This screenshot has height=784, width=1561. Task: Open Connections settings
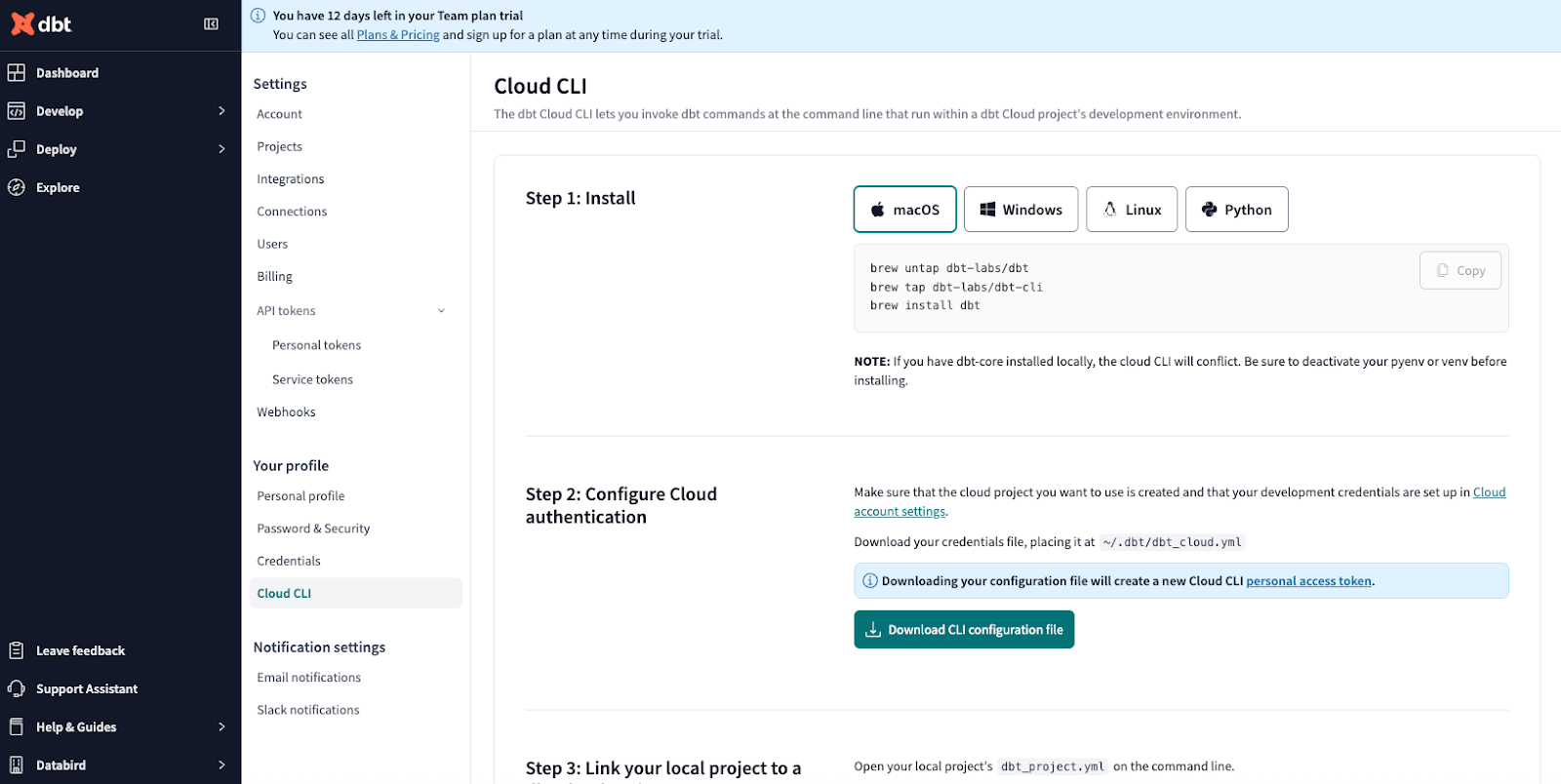[x=292, y=211]
